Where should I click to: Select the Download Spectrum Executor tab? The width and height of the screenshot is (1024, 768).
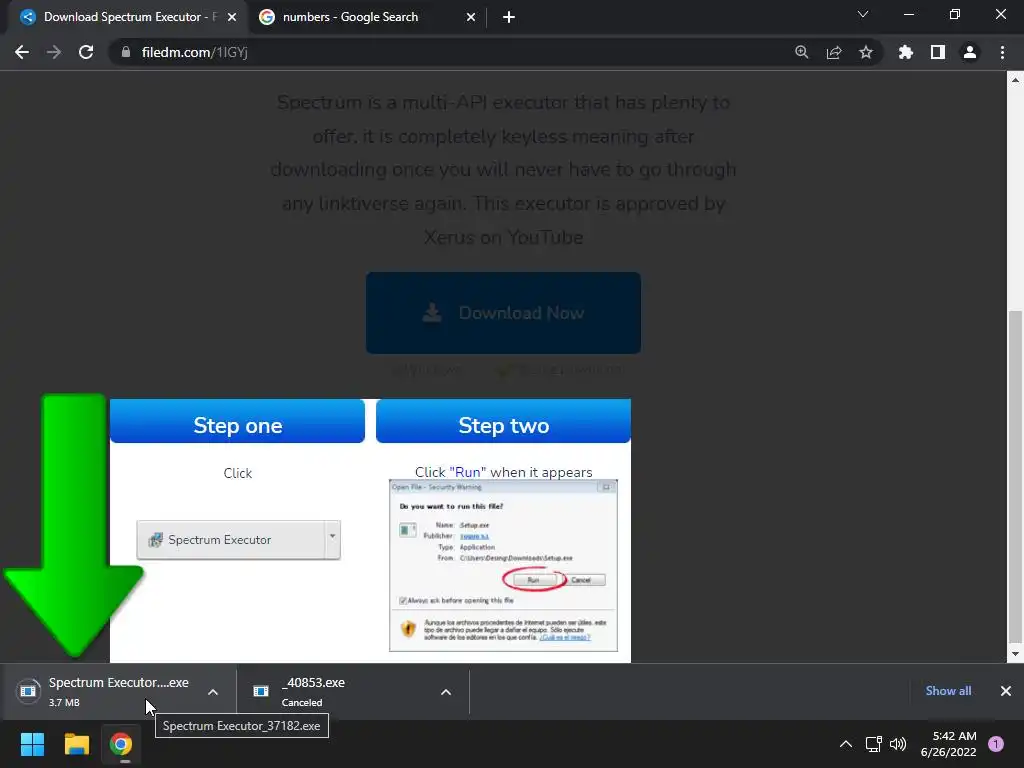point(128,17)
